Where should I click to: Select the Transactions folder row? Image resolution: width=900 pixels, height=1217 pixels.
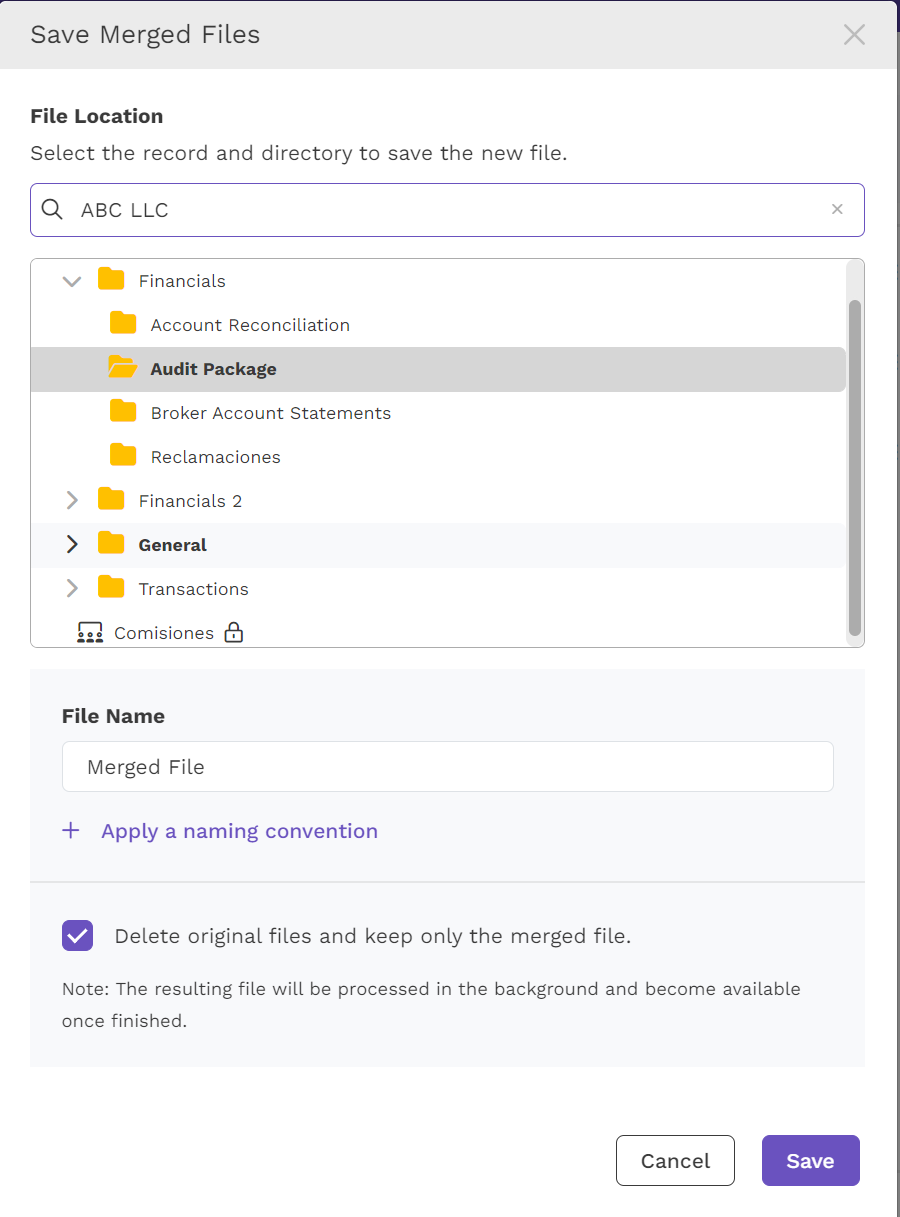tap(438, 588)
